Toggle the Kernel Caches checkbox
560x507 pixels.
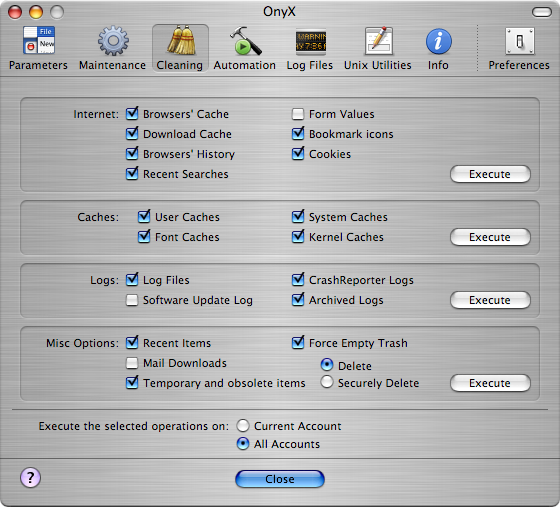click(298, 236)
